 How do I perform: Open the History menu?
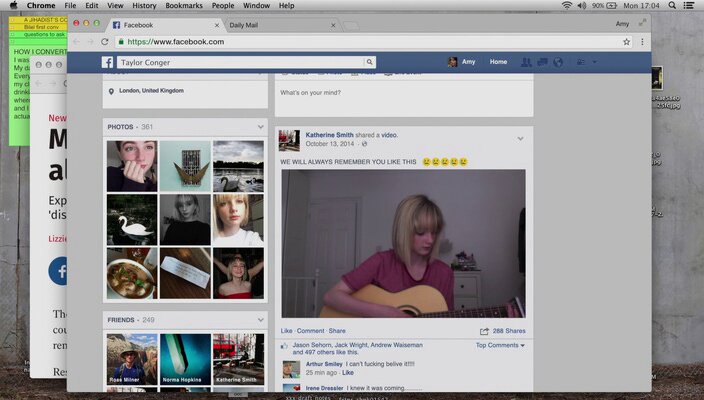coord(144,5)
